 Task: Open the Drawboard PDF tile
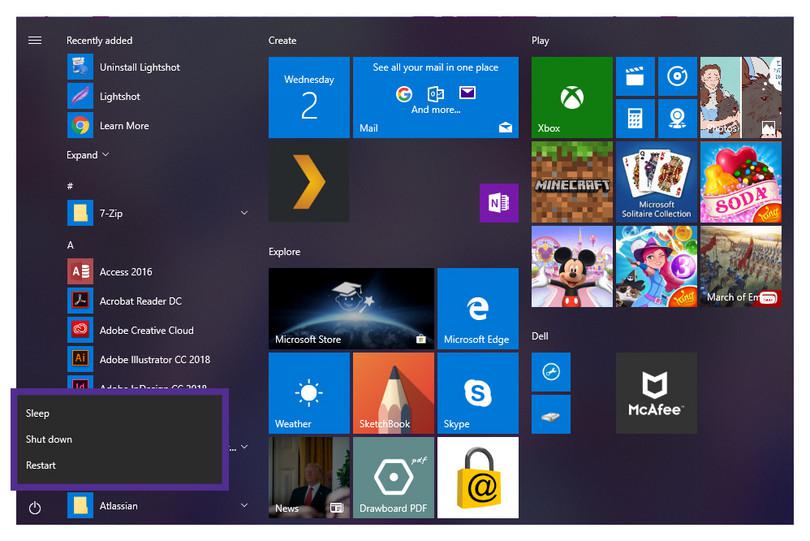[x=394, y=477]
